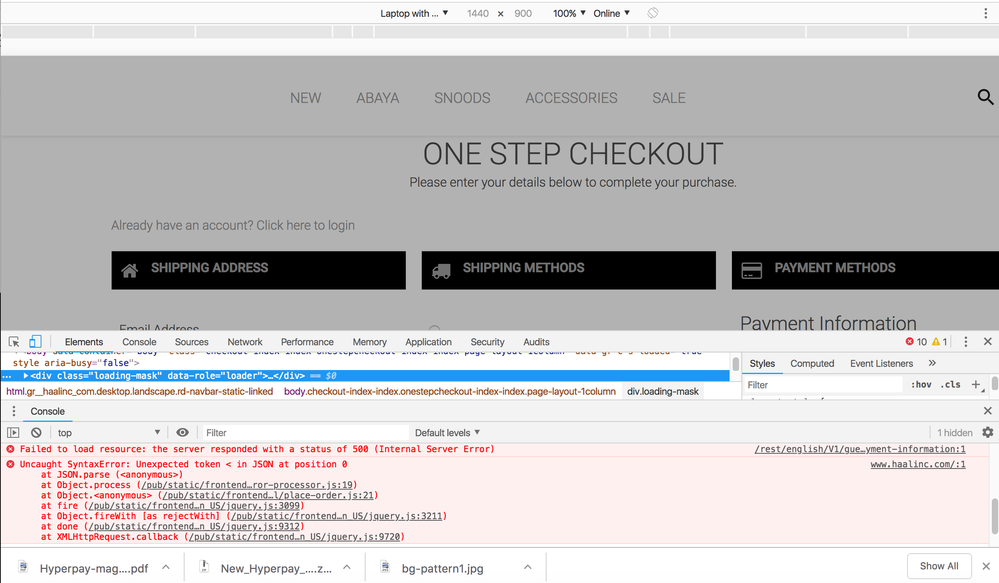This screenshot has width=999, height=583.
Task: Open DevTools three-dot customize menu
Action: tap(965, 342)
